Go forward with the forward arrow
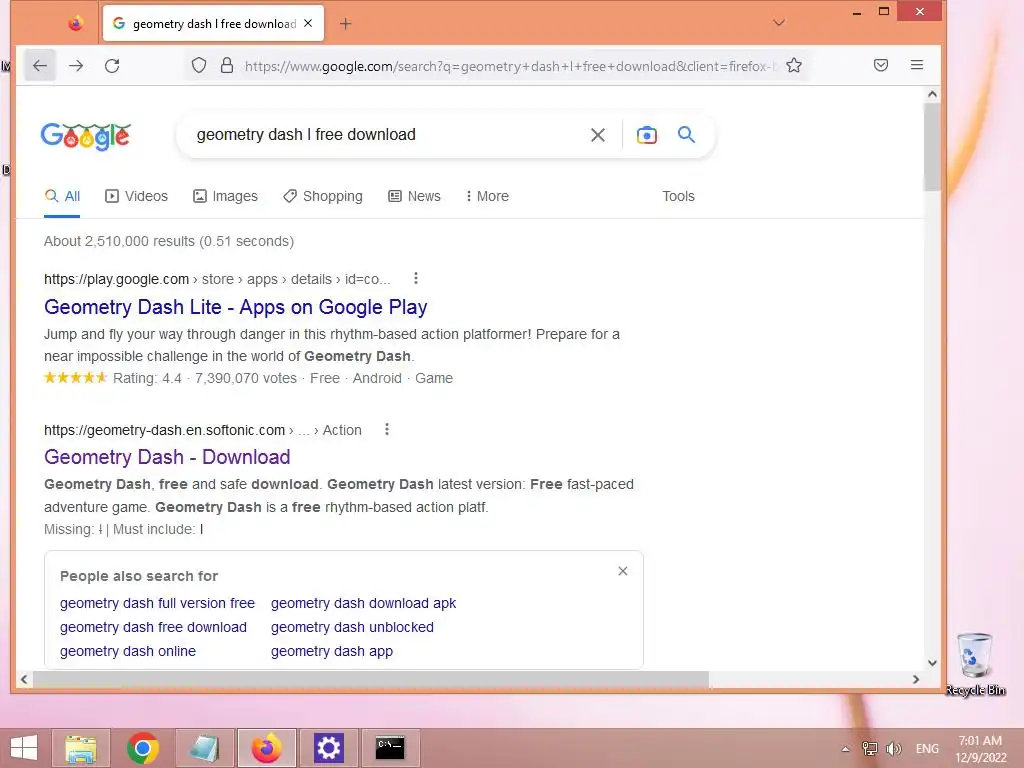 76,65
